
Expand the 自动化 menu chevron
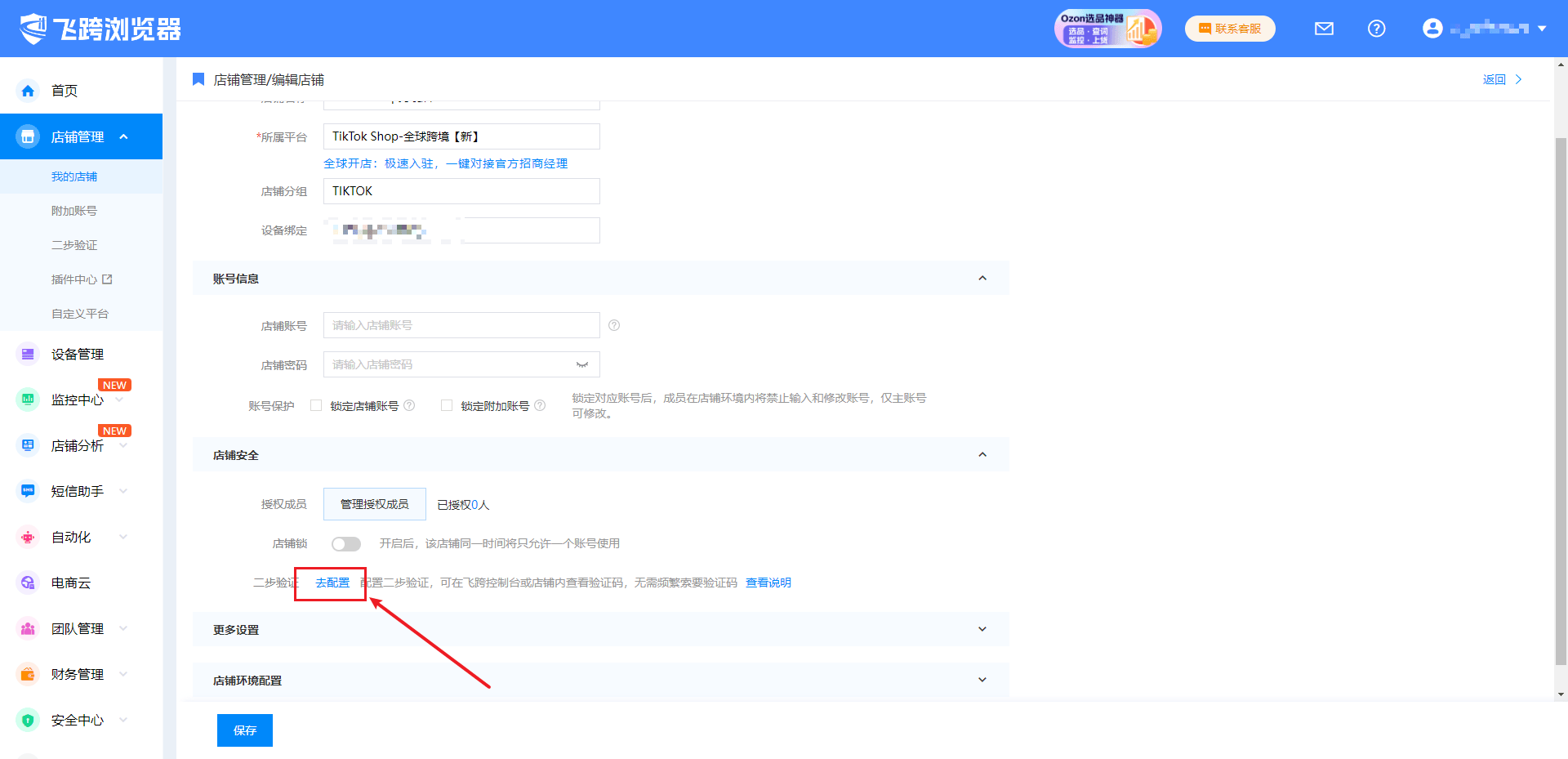(x=123, y=537)
